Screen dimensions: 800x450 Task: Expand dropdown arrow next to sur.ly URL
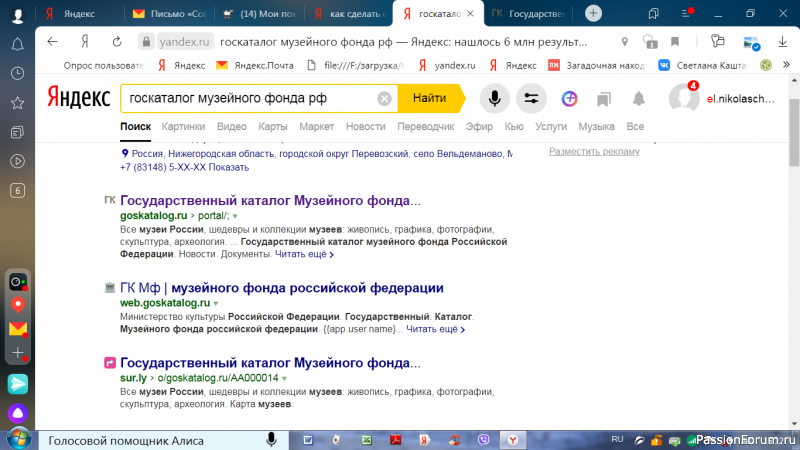tap(284, 379)
